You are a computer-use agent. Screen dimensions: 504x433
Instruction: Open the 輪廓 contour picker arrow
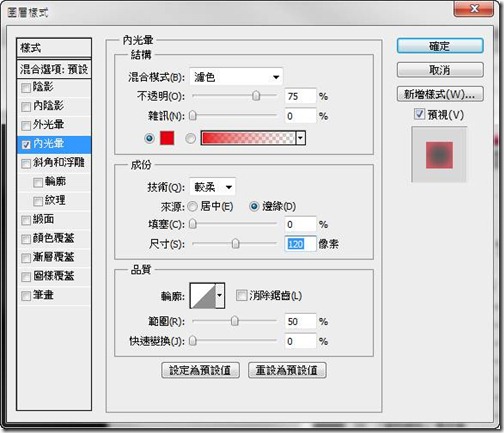pos(220,295)
